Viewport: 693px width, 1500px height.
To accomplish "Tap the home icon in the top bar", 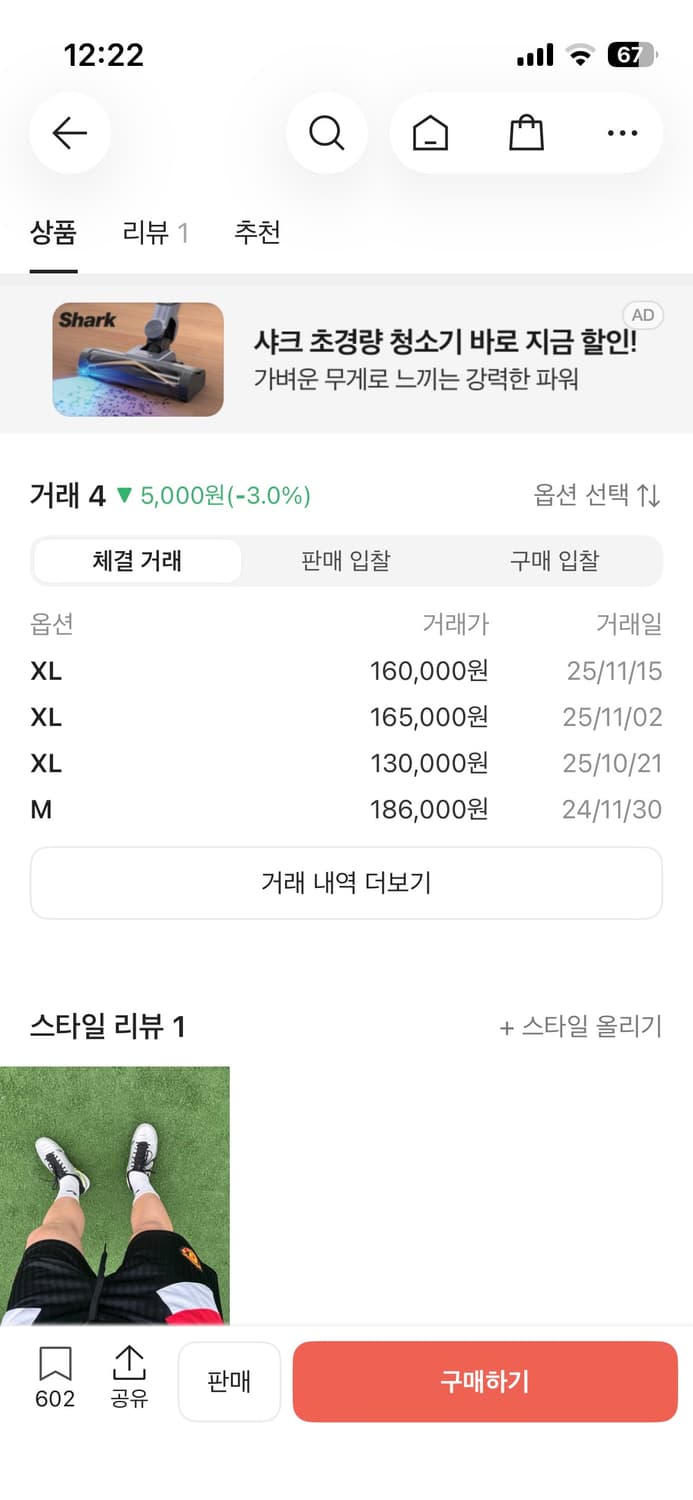I will coord(429,133).
